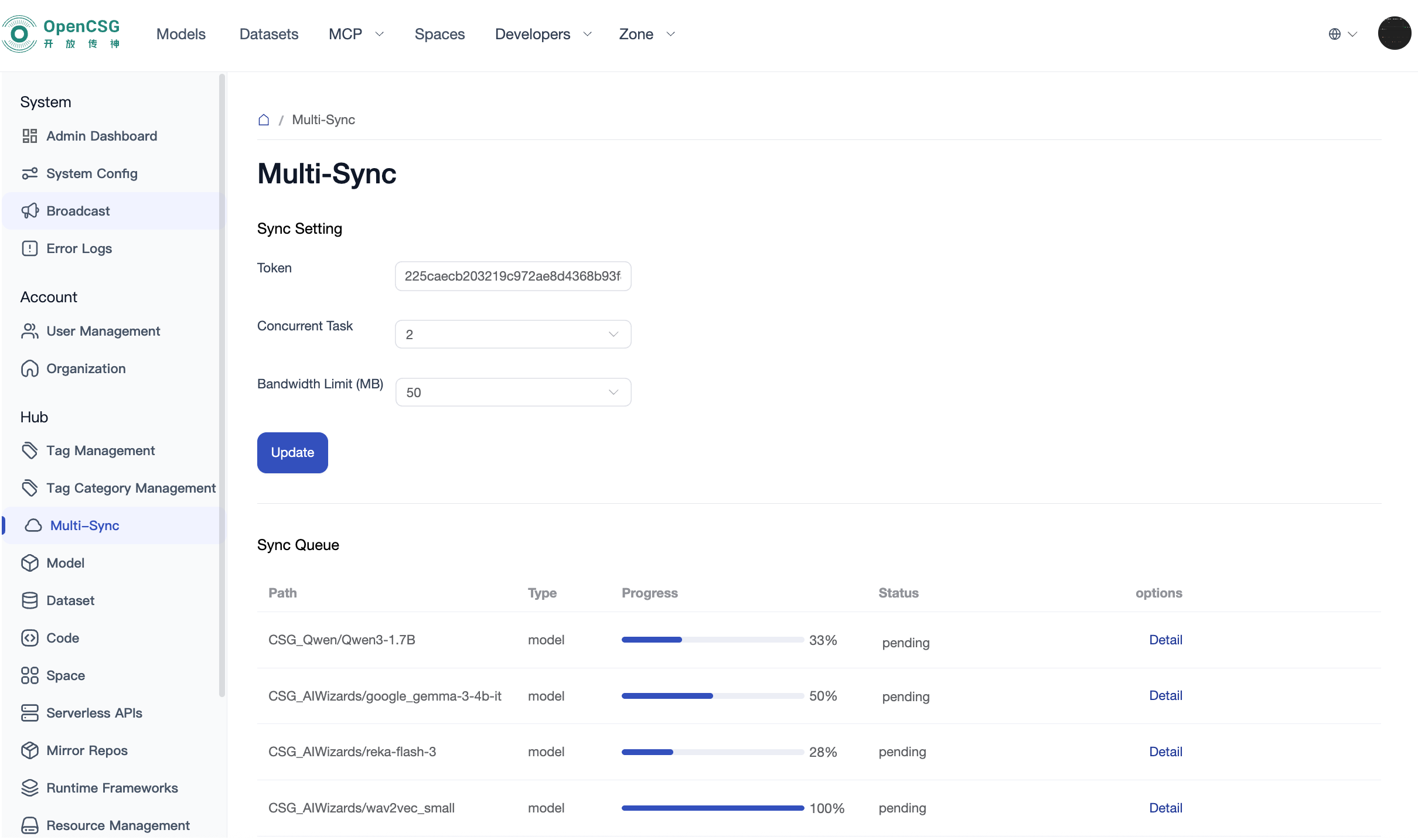Open Detail for CSG_Qwen/Qwen3-1.7B

(1165, 640)
